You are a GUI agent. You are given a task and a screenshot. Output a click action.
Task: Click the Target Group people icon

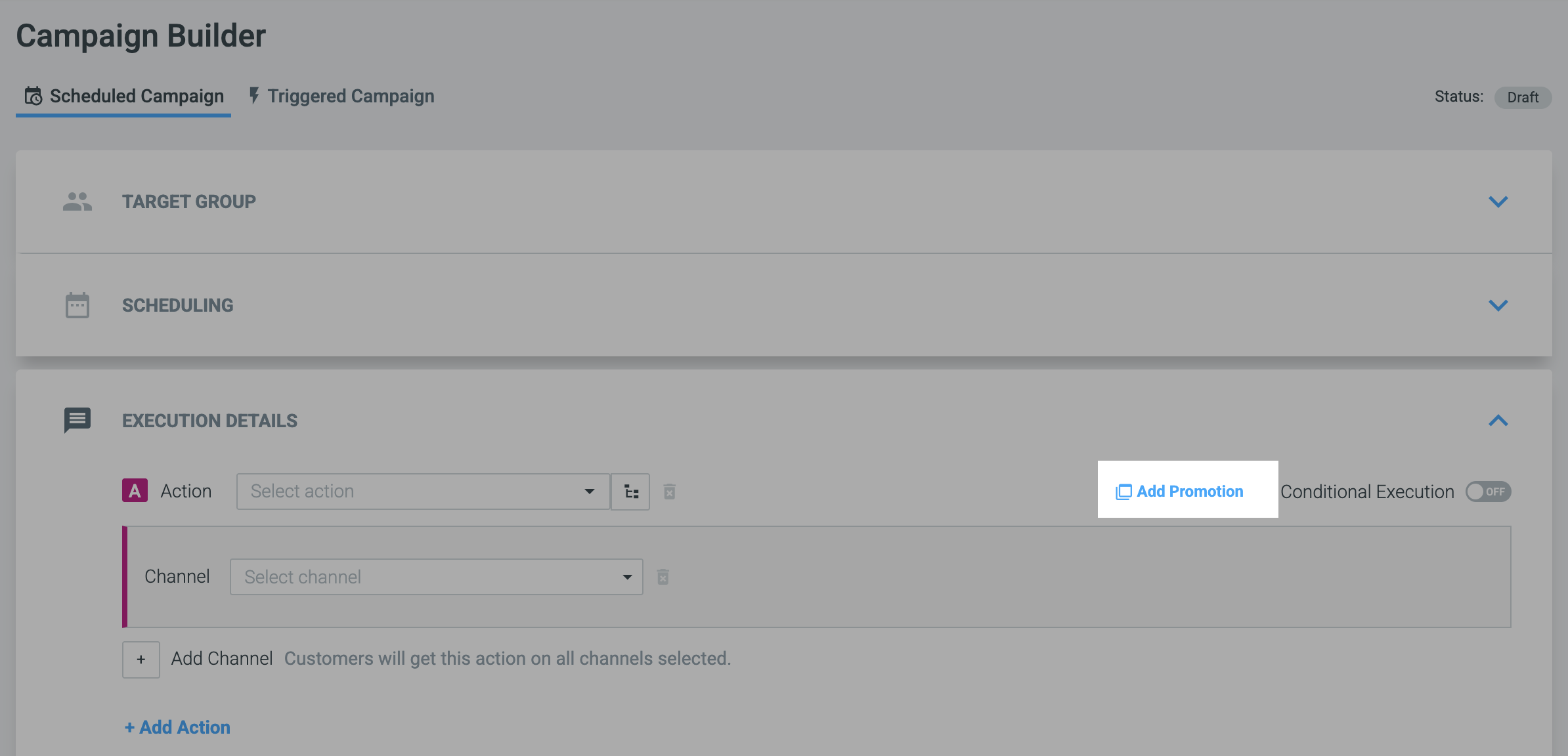(77, 201)
